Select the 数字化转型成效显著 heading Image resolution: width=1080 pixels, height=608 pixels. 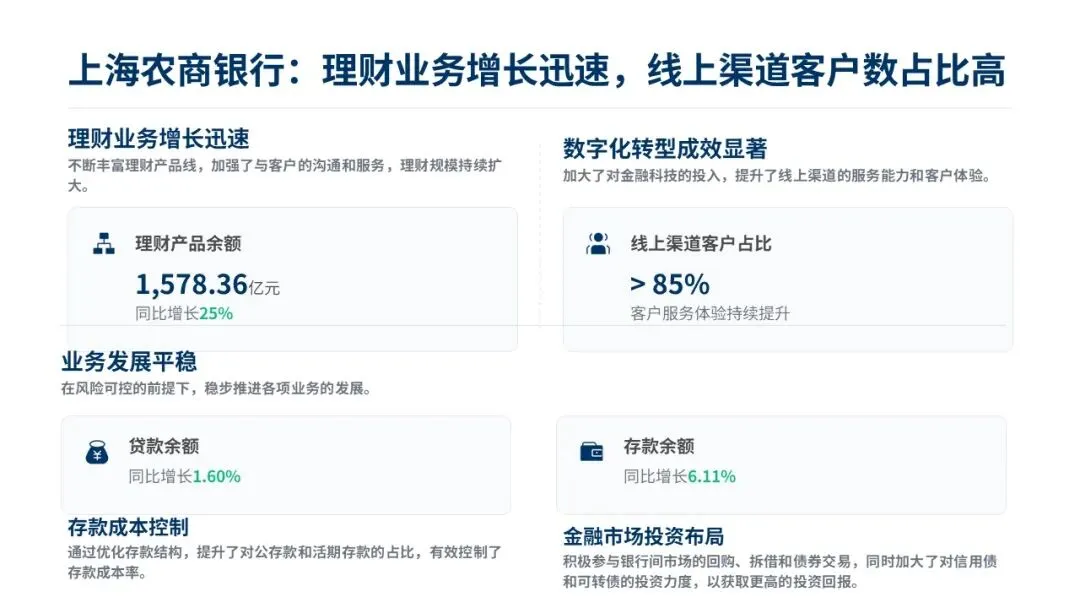(665, 149)
